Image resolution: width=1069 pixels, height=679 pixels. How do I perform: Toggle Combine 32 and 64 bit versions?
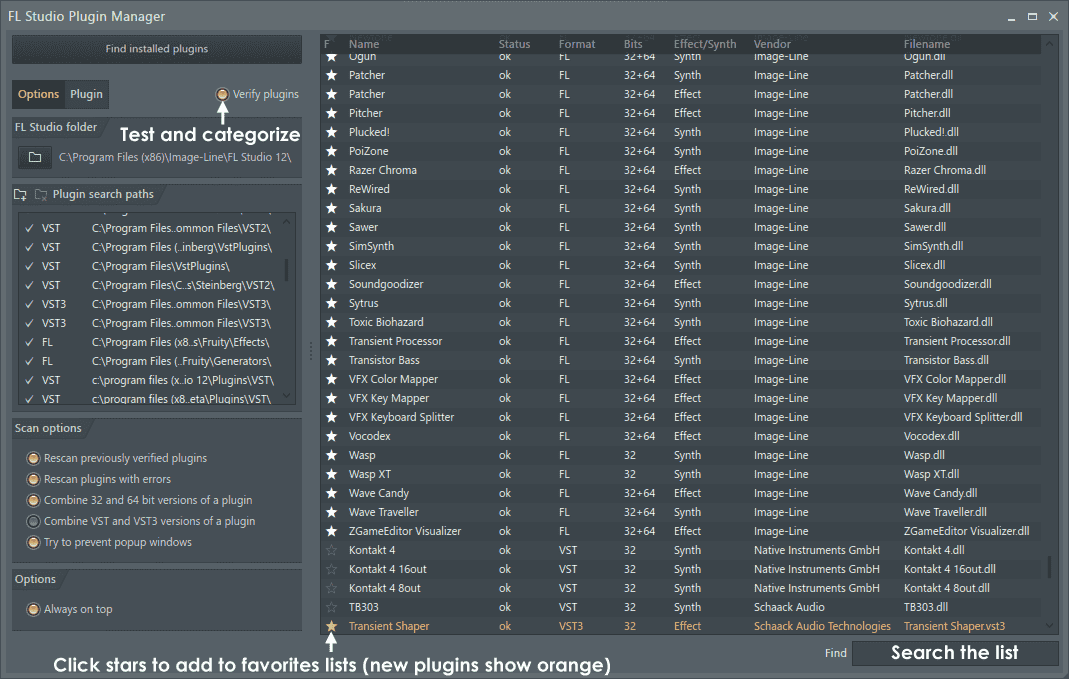pos(33,500)
